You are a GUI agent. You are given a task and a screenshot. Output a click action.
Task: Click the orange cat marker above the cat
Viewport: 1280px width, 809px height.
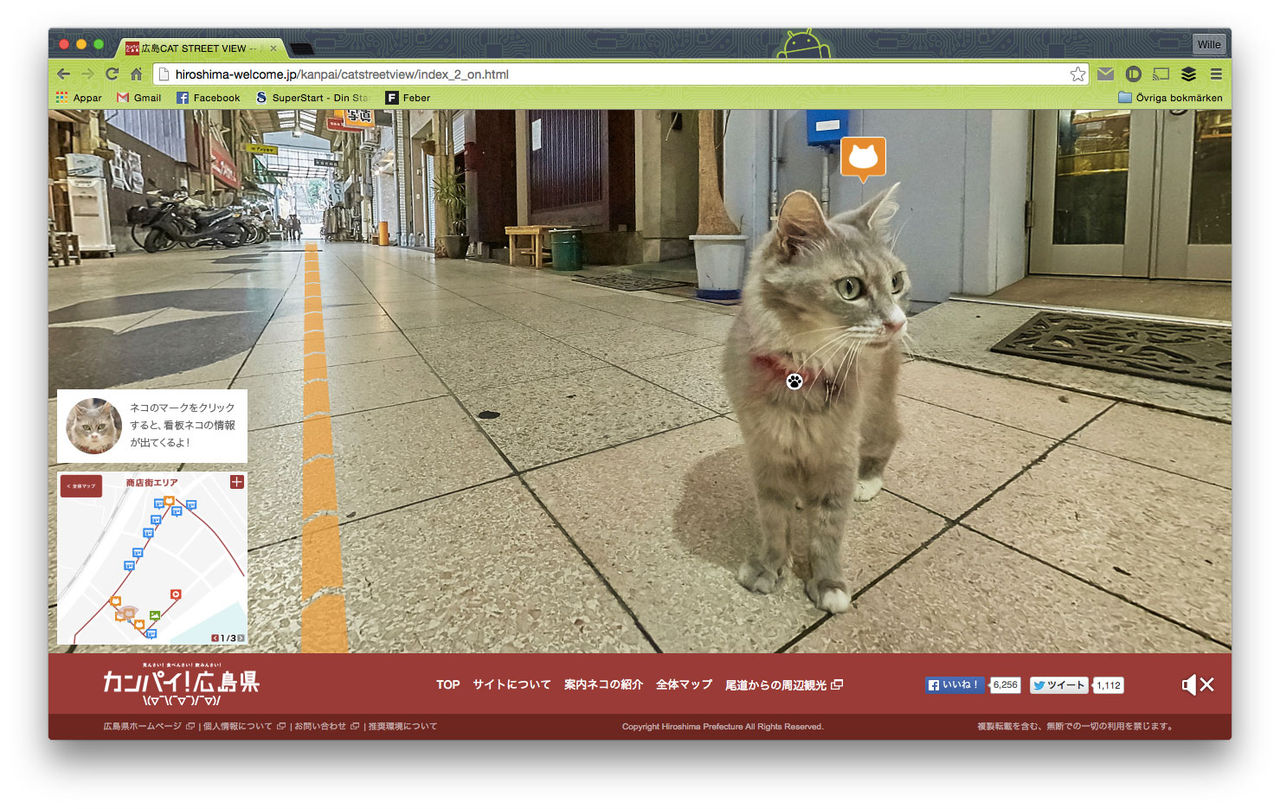click(862, 158)
